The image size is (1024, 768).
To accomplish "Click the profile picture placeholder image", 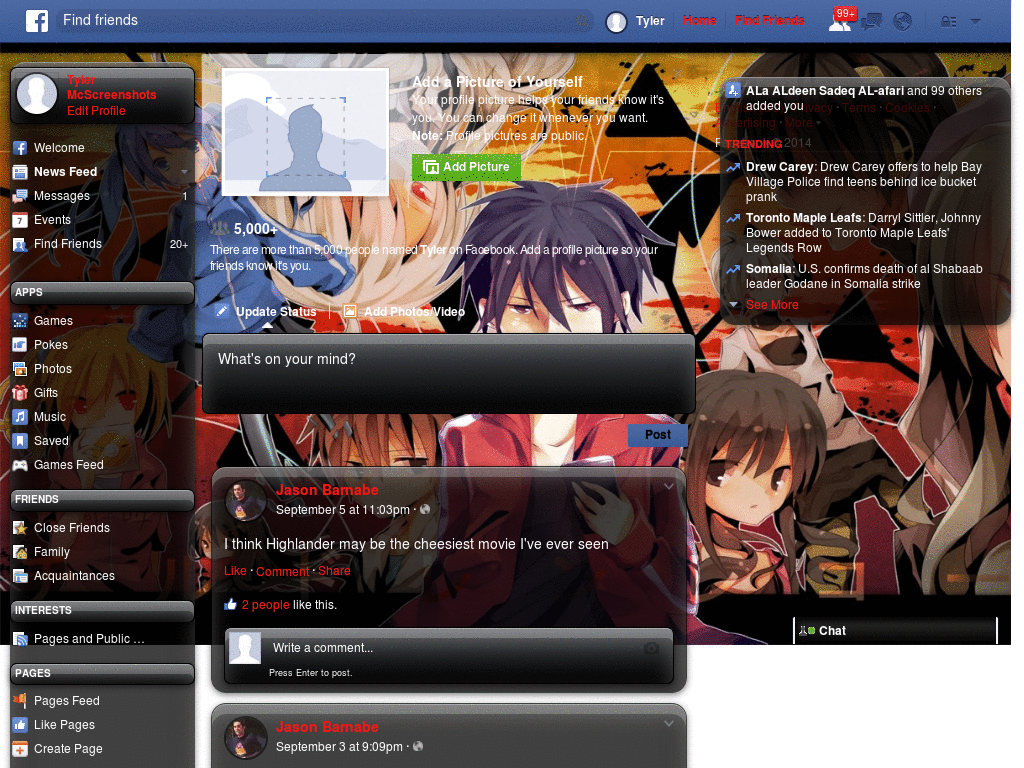I will pos(305,131).
